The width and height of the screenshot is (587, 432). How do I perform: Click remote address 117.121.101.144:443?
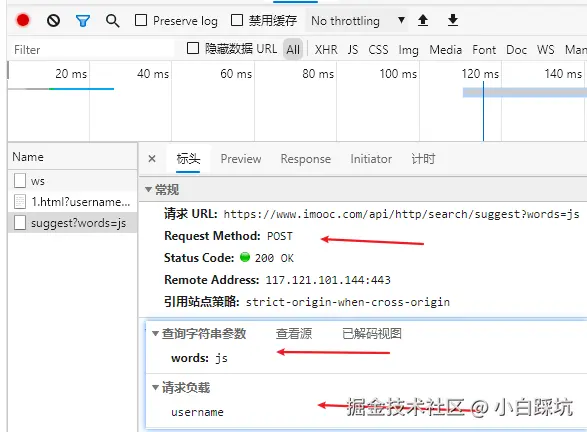328,280
